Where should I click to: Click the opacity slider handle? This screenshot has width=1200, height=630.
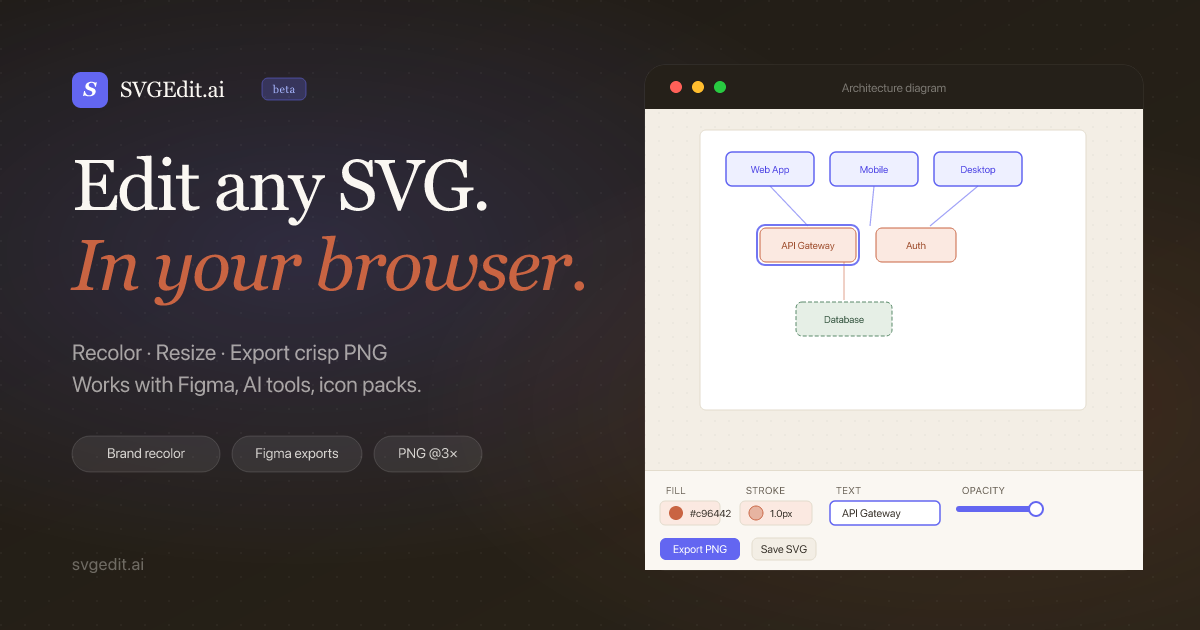(1036, 509)
